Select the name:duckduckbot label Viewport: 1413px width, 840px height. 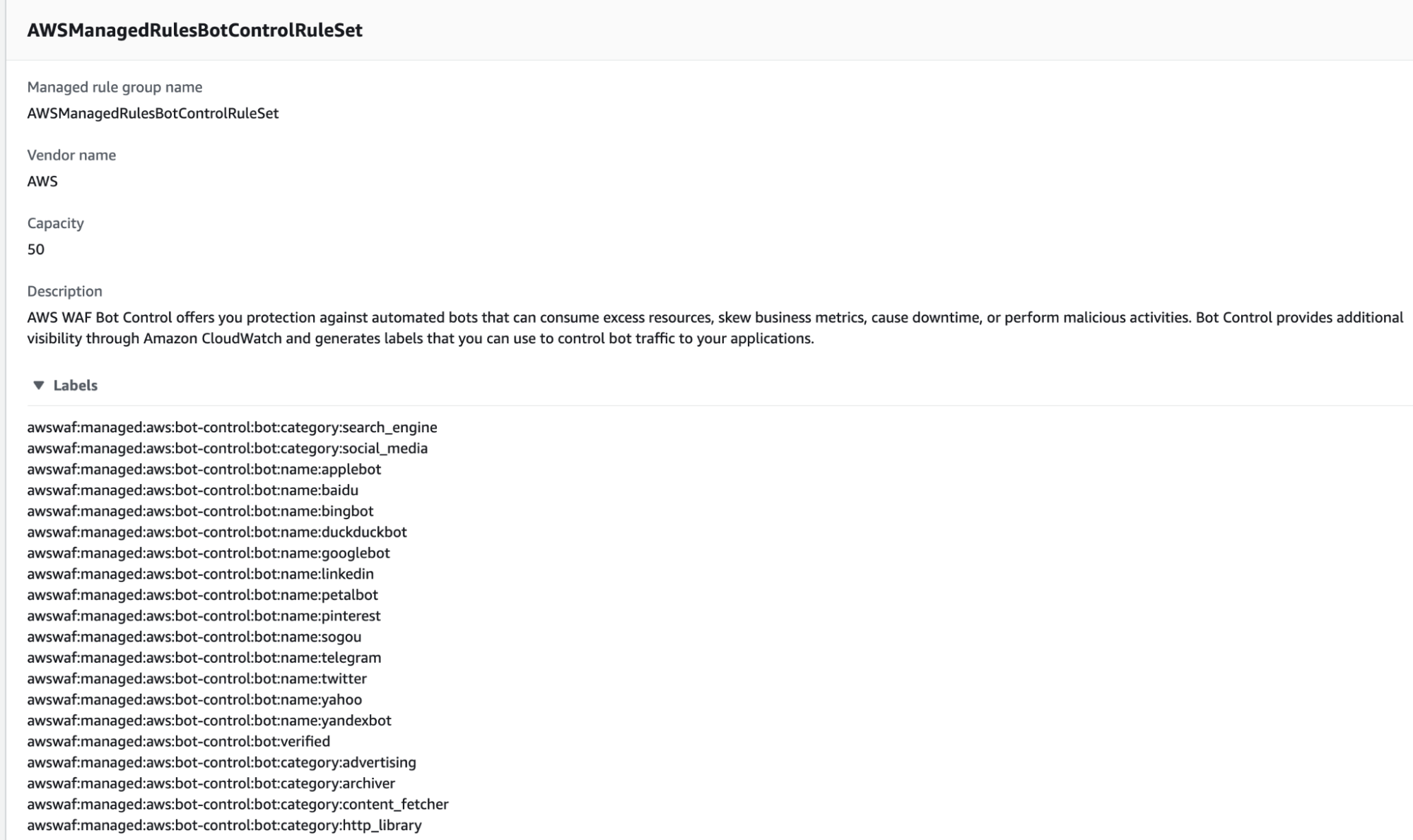point(217,532)
